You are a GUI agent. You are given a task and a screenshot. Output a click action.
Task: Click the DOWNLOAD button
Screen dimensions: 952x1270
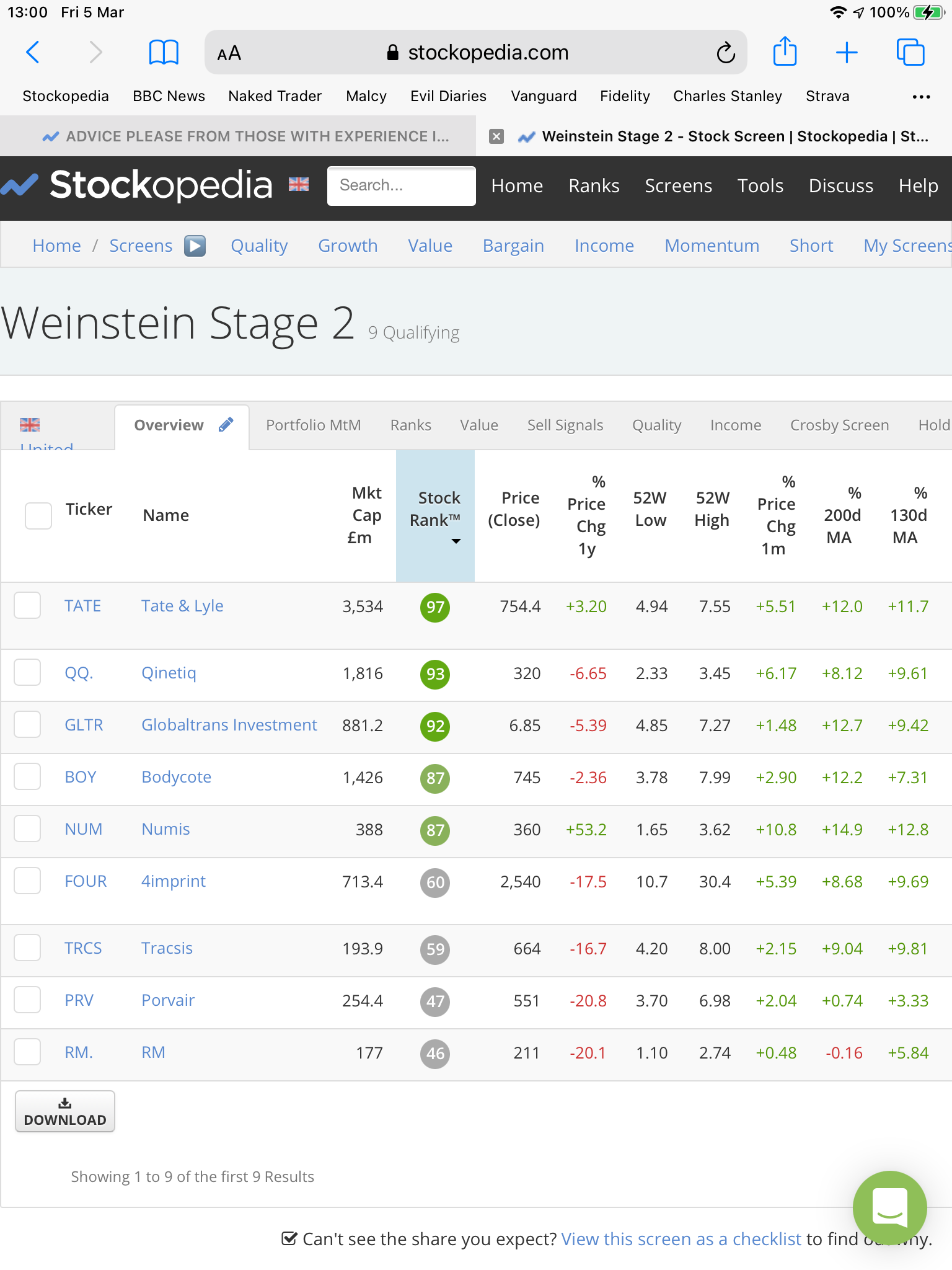pos(65,1111)
